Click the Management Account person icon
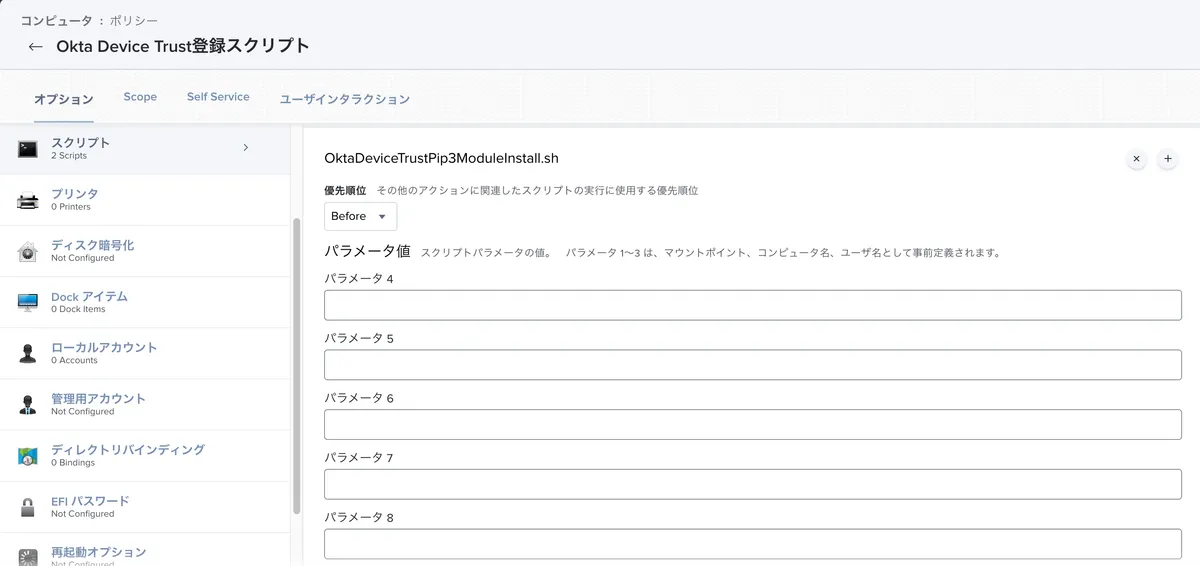1200x566 pixels. tap(27, 404)
